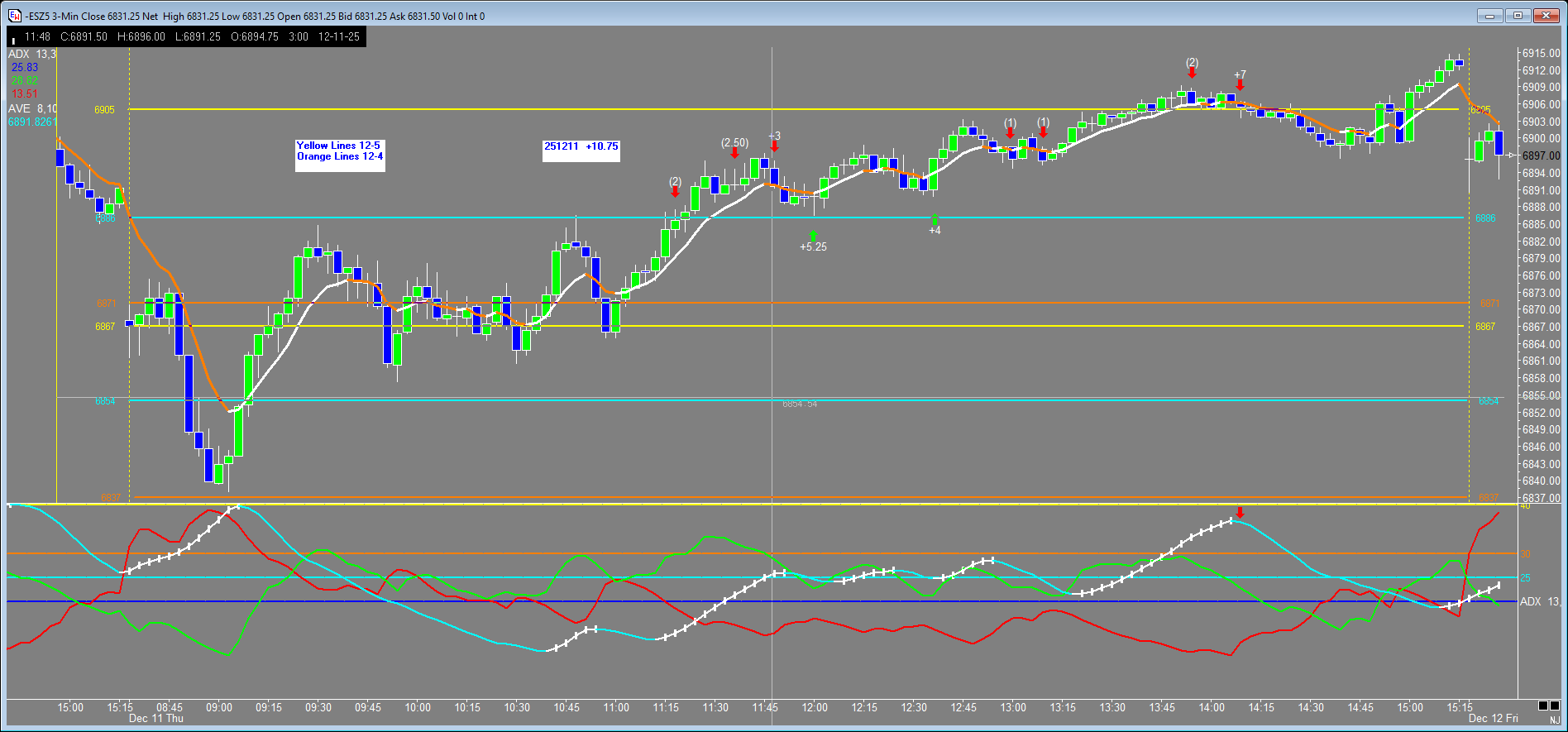Click the left black square button at bottom right
The width and height of the screenshot is (1568, 732).
point(1543,706)
